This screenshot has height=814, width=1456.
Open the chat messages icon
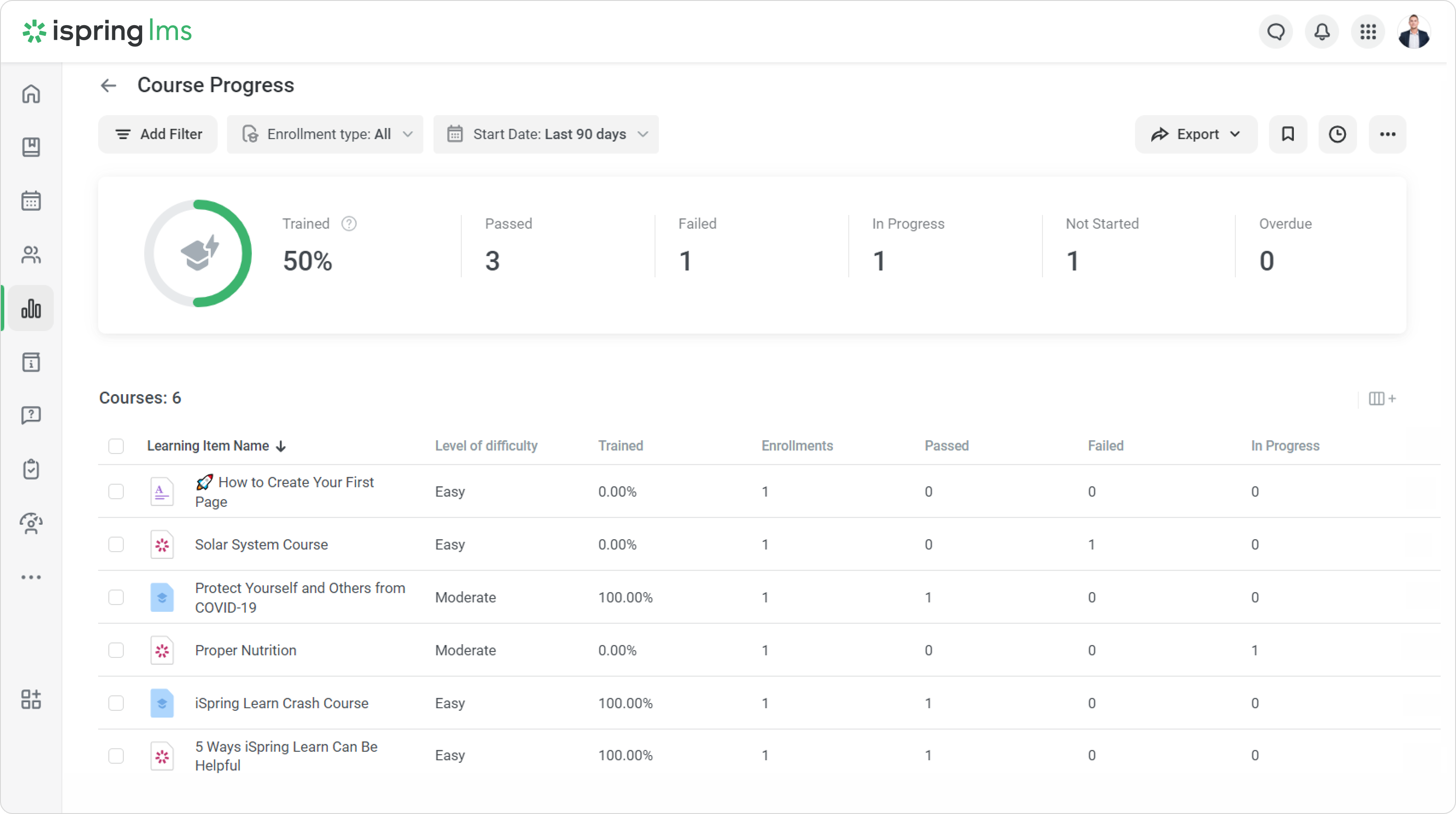1275,32
